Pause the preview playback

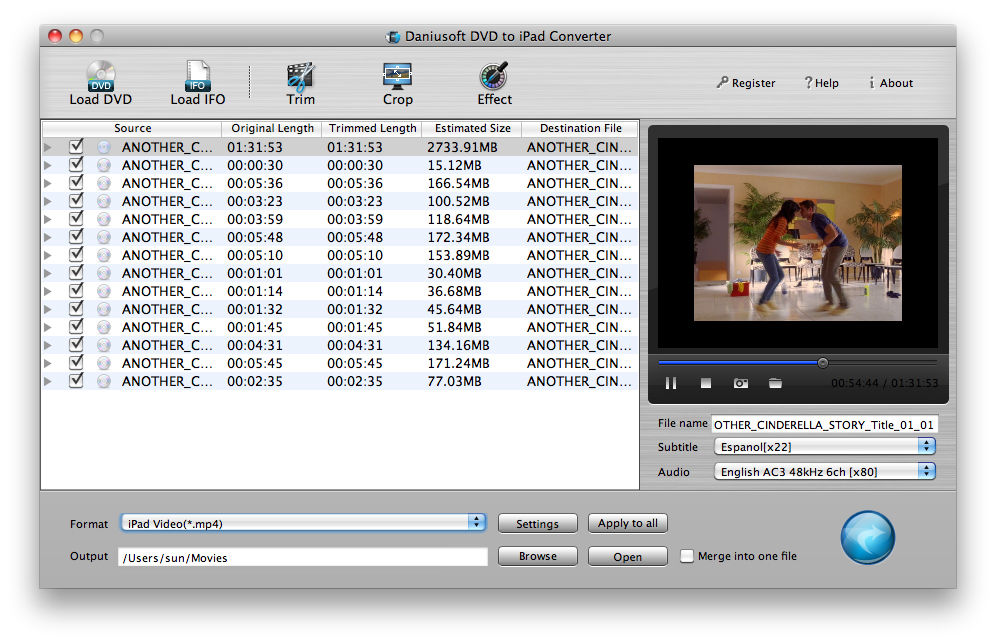[671, 383]
